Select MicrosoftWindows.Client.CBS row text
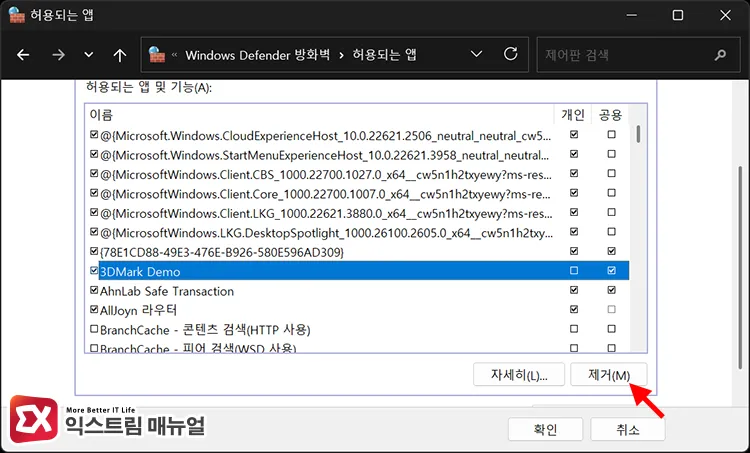 [x=326, y=175]
